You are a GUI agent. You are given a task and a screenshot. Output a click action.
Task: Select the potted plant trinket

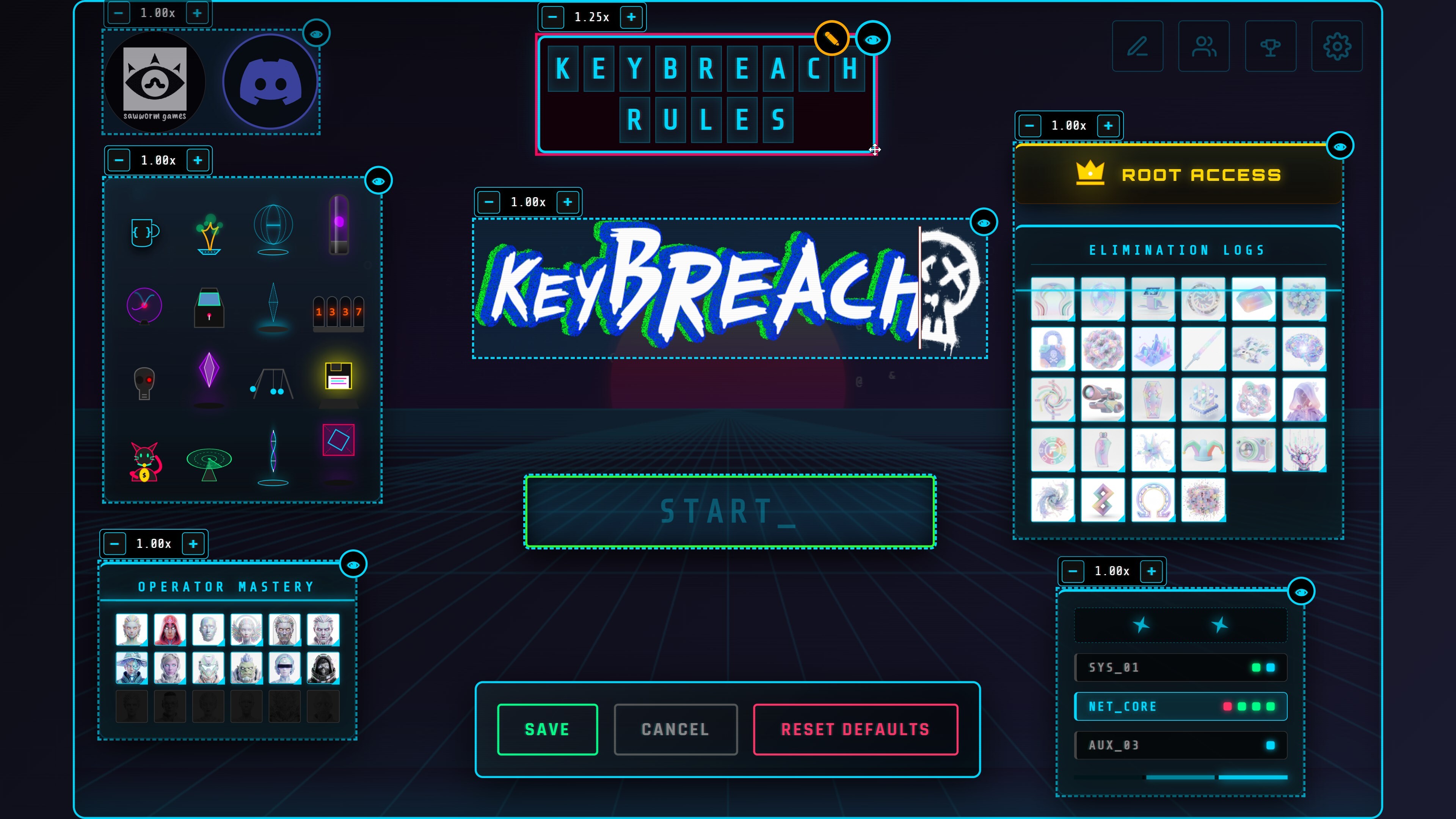pyautogui.click(x=209, y=234)
